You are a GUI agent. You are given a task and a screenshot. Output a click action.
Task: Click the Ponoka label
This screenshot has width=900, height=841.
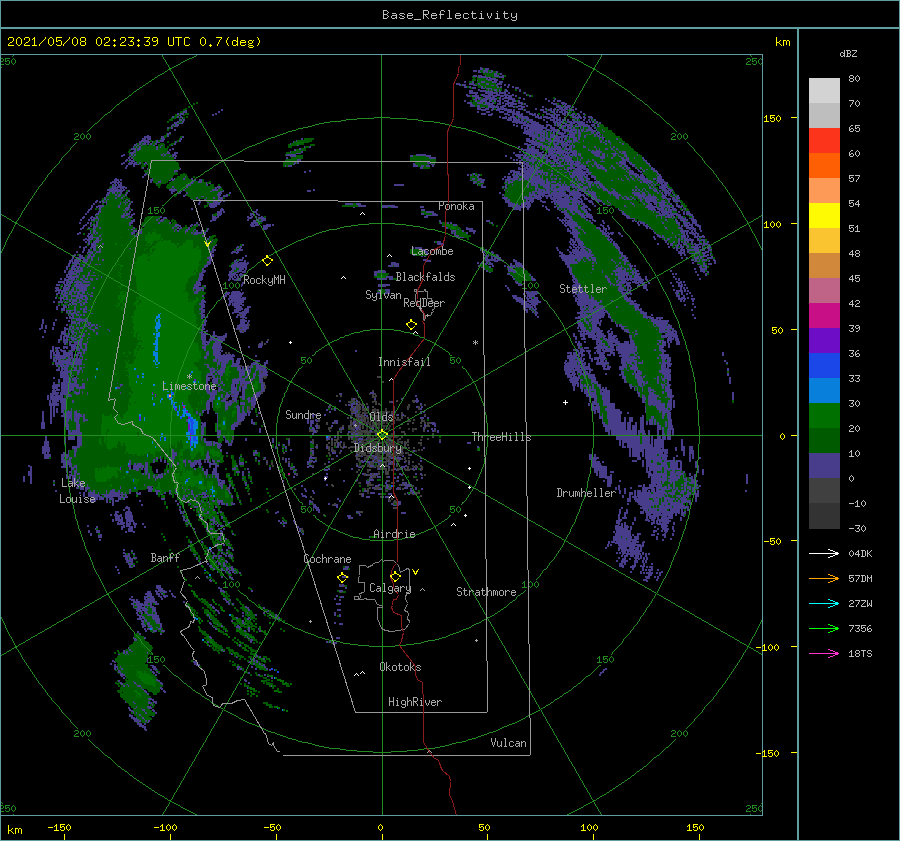point(456,206)
